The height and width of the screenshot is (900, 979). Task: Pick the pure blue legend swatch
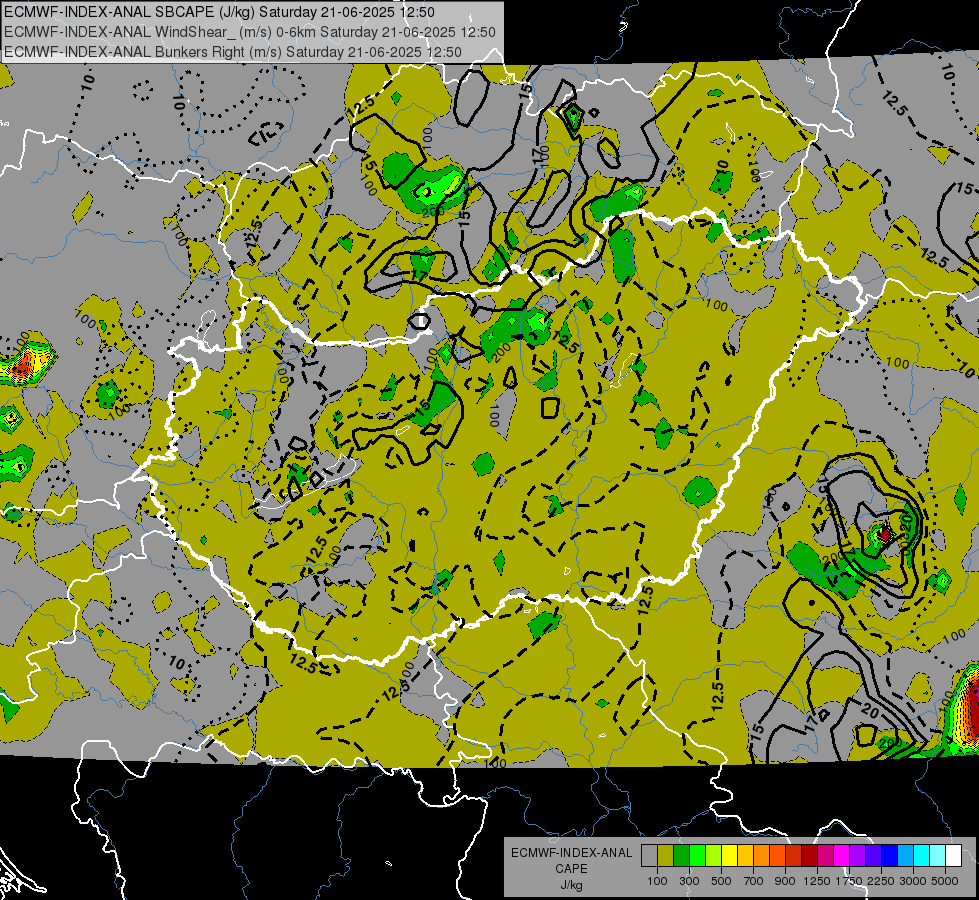point(890,856)
